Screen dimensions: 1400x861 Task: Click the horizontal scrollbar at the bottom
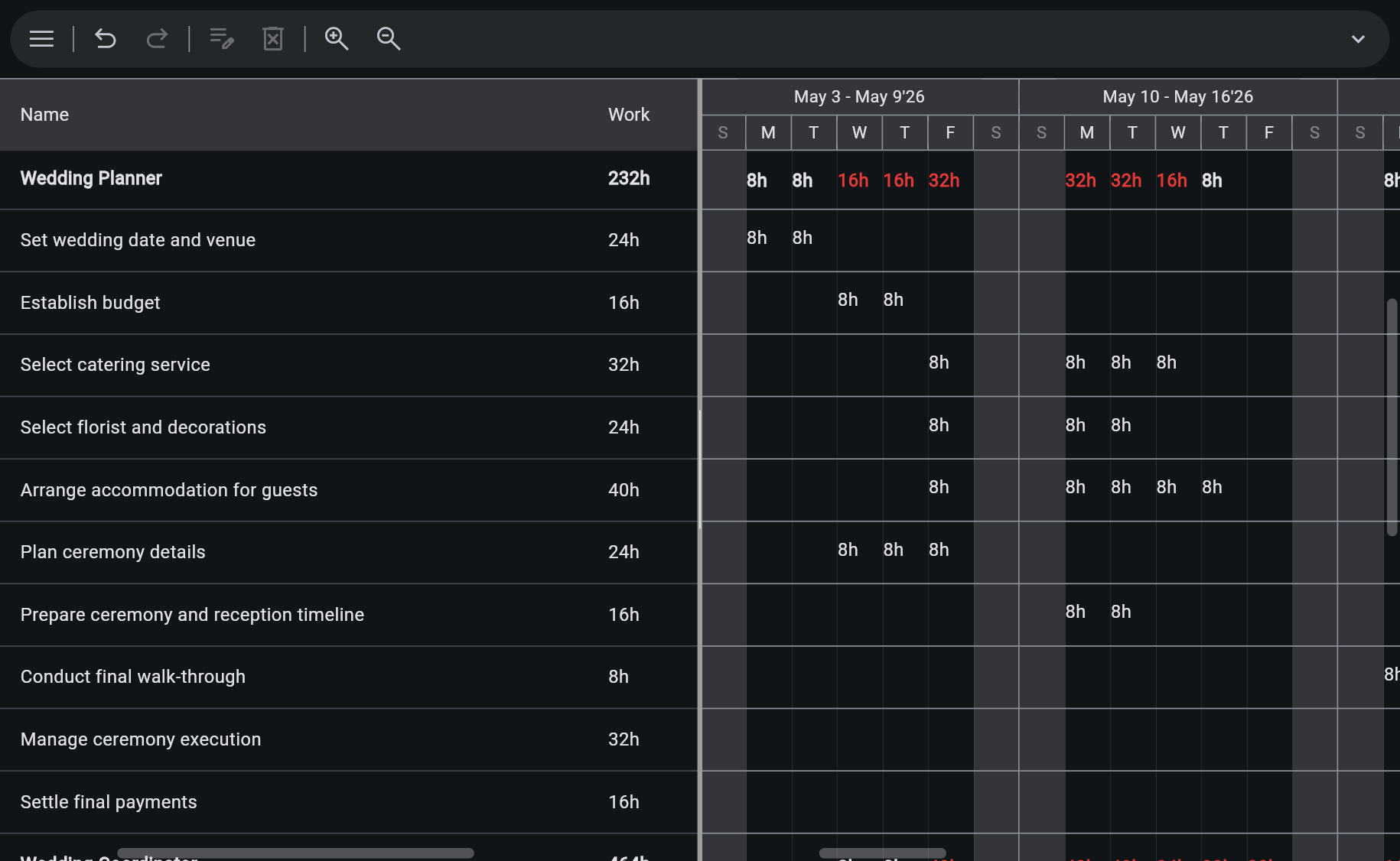point(296,853)
